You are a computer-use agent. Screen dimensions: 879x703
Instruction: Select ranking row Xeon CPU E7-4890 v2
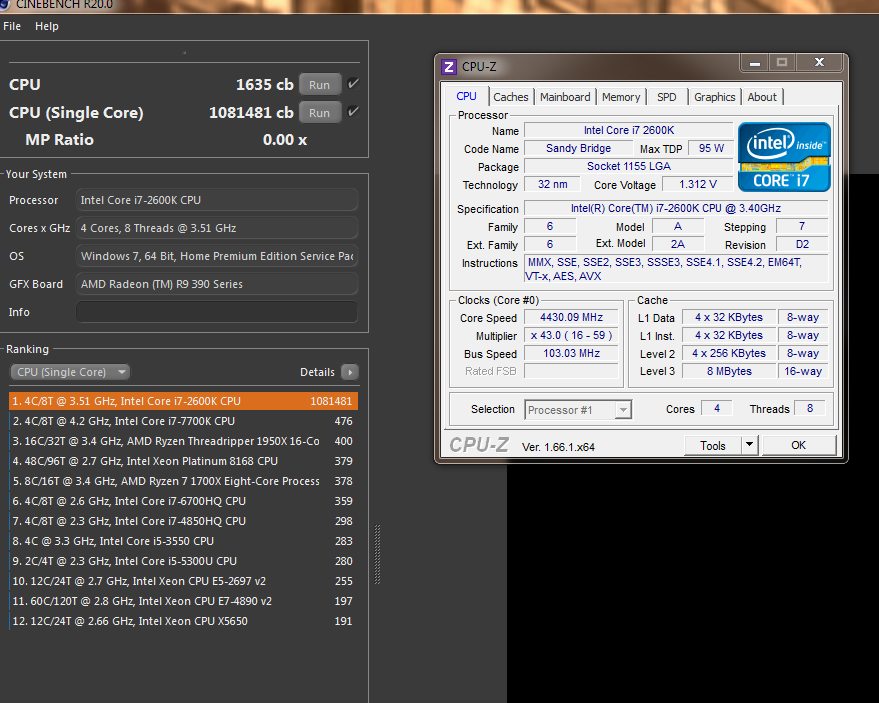pyautogui.click(x=183, y=601)
